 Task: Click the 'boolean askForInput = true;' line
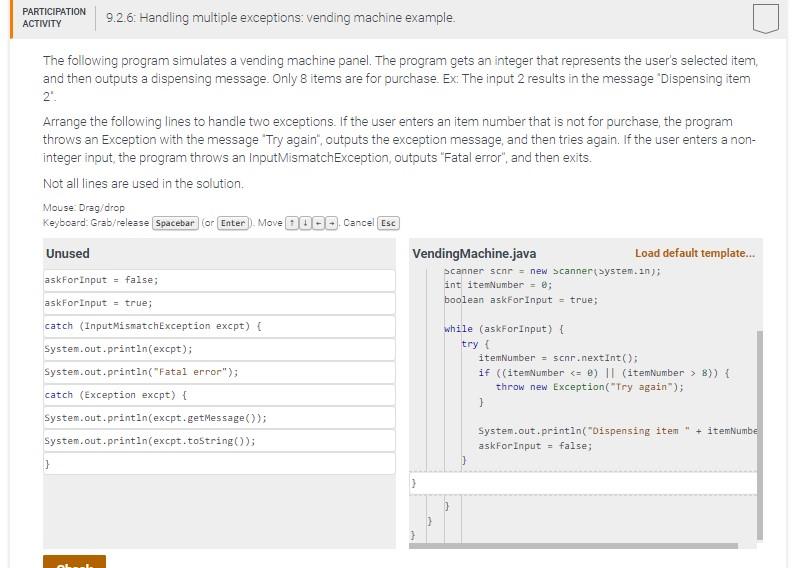point(521,300)
